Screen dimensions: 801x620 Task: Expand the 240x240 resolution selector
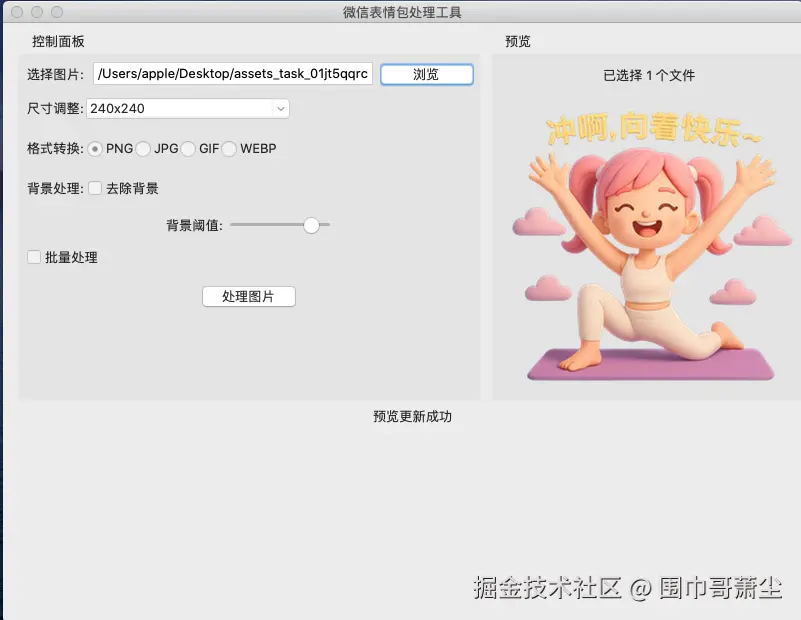click(280, 108)
